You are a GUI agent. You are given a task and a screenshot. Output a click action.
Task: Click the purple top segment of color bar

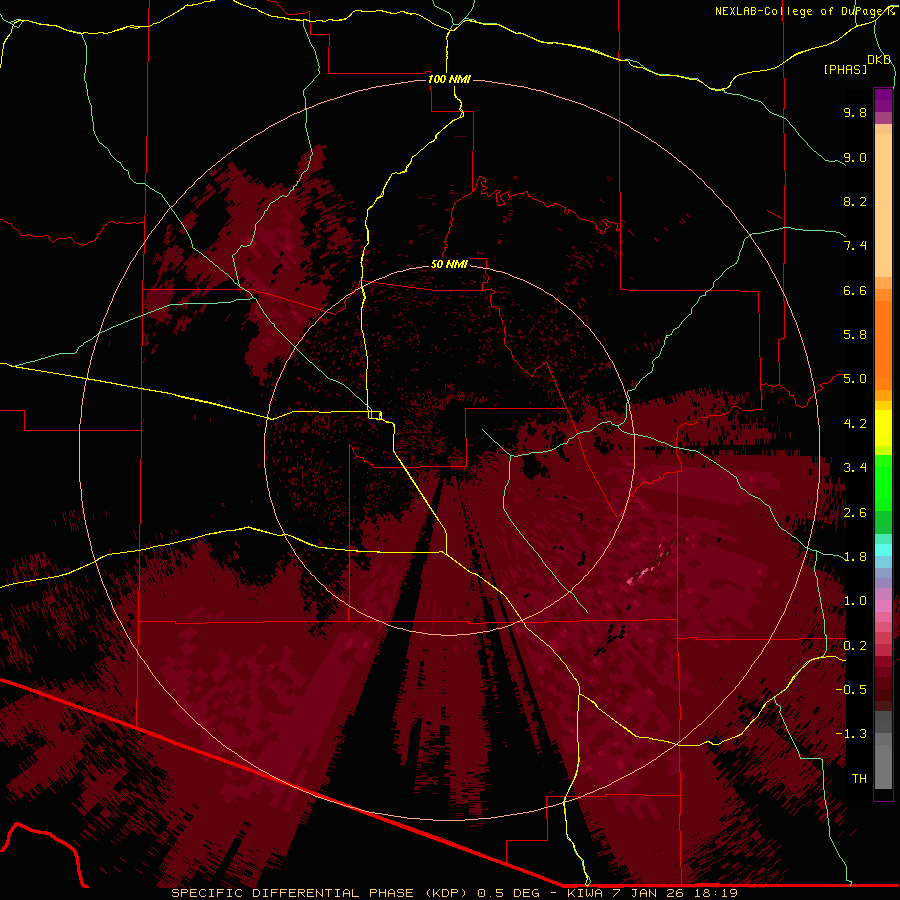coord(883,100)
